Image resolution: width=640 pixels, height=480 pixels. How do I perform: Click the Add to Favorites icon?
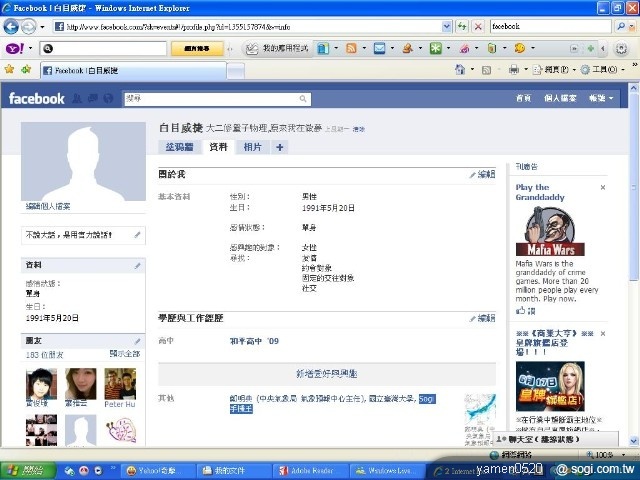pyautogui.click(x=26, y=69)
